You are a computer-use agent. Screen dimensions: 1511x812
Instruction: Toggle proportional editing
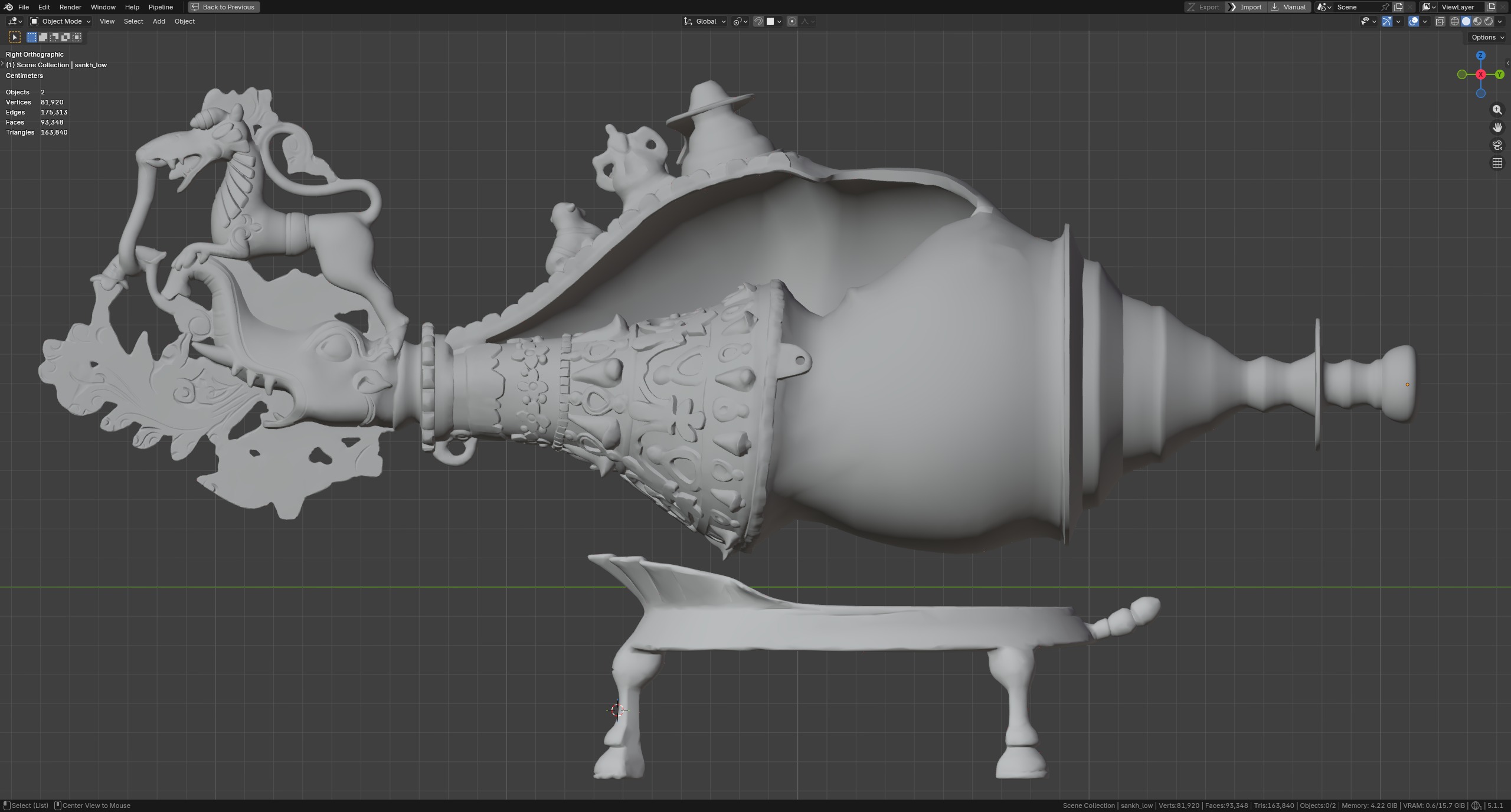792,21
